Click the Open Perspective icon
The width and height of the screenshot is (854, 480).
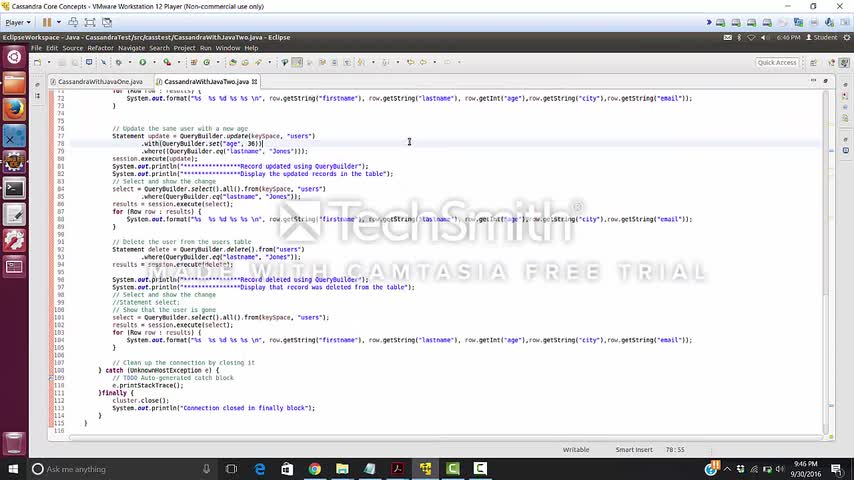(x=813, y=63)
